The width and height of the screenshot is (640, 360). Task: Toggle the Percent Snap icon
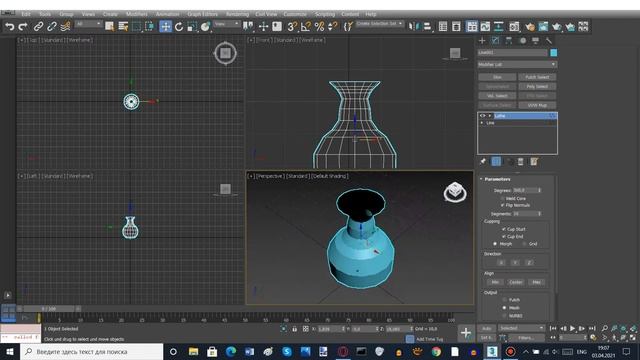pyautogui.click(x=319, y=27)
